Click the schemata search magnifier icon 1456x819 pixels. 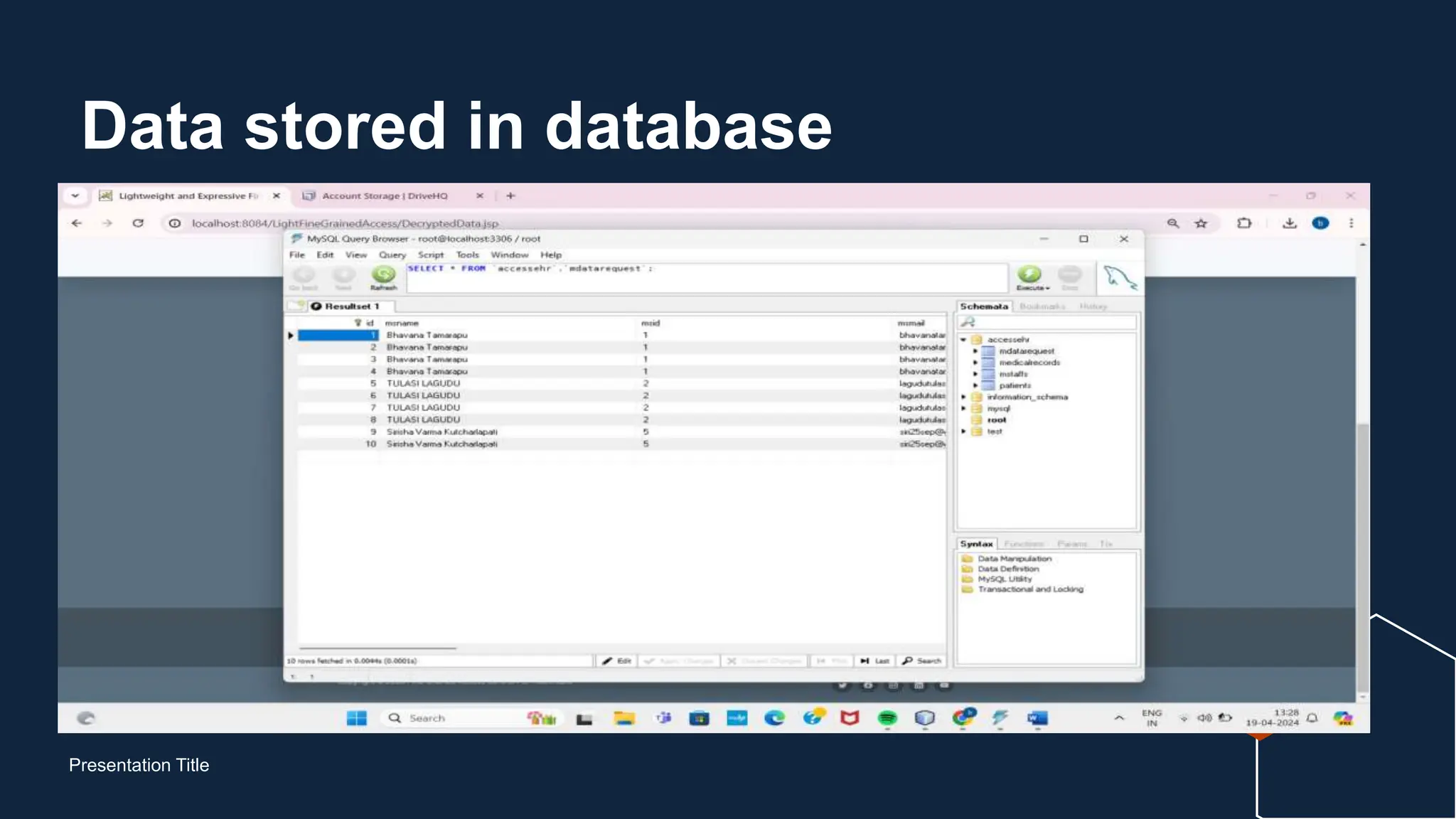point(968,322)
